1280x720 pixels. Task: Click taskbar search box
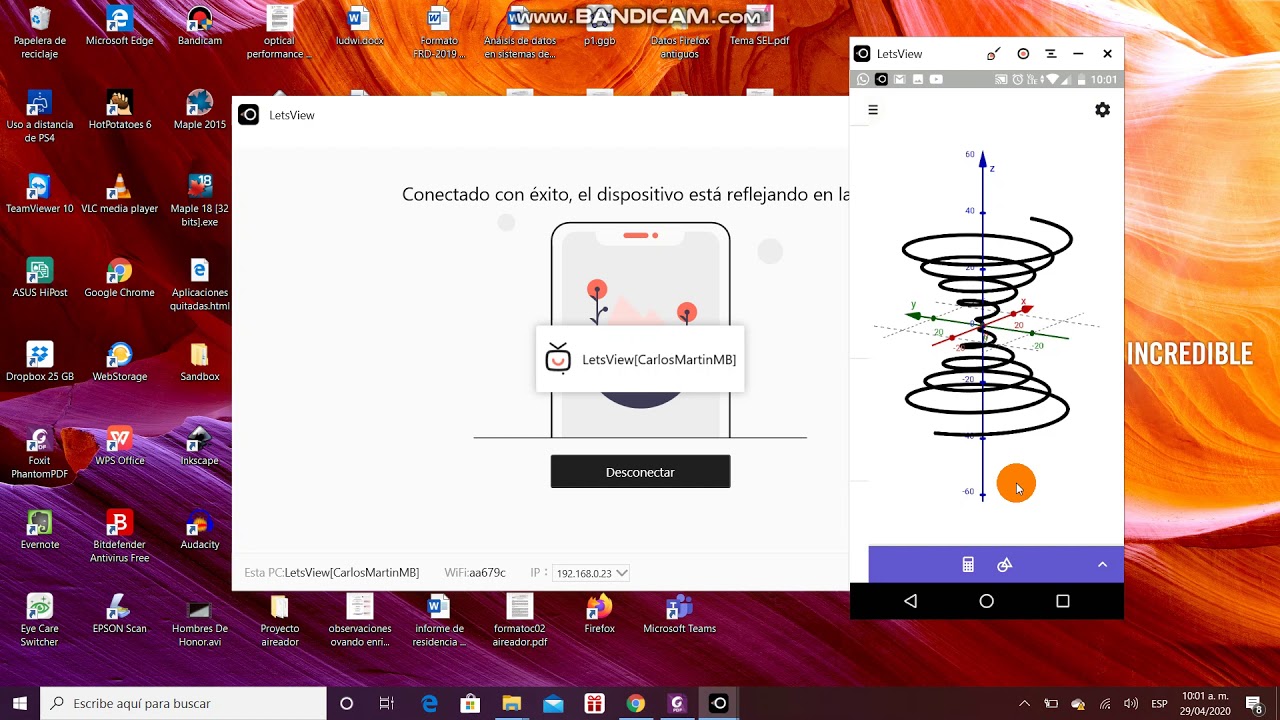click(x=184, y=703)
